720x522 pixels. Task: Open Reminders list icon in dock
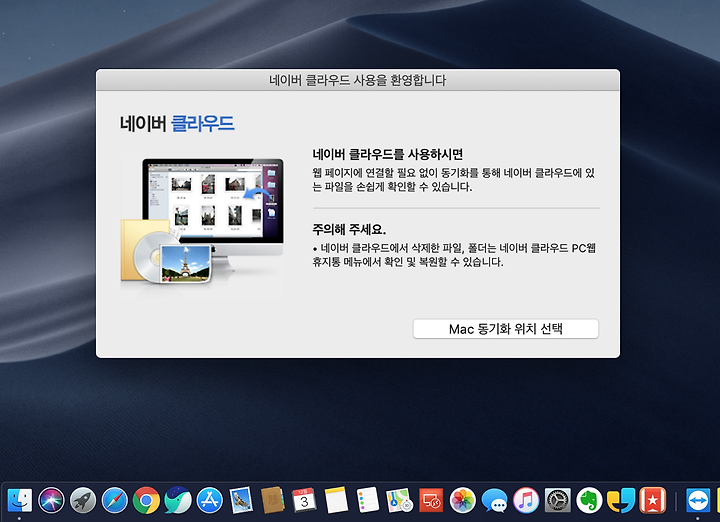click(368, 500)
